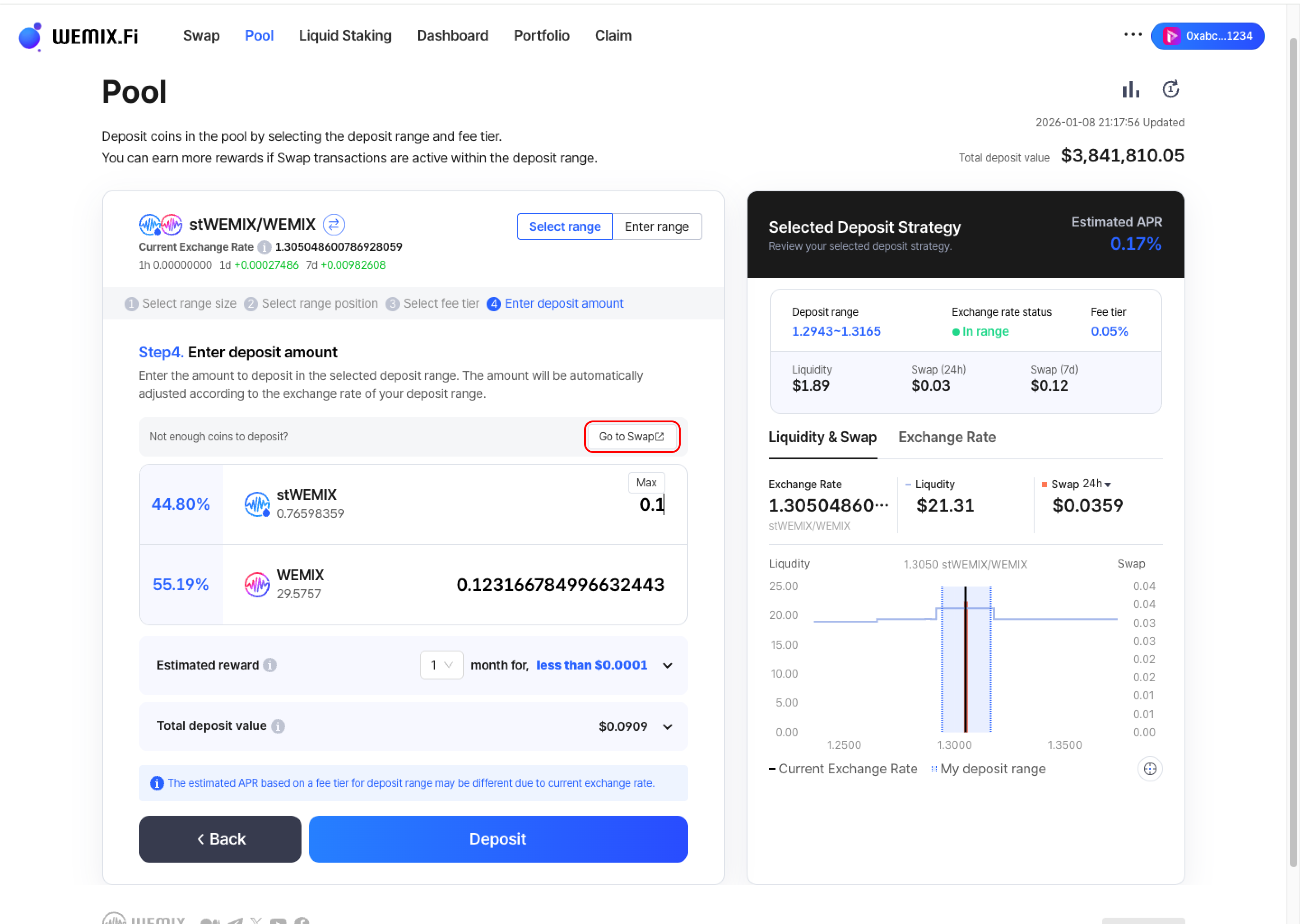Click the WEMIX.Fi logo
This screenshot has height=924, width=1300.
(x=79, y=37)
